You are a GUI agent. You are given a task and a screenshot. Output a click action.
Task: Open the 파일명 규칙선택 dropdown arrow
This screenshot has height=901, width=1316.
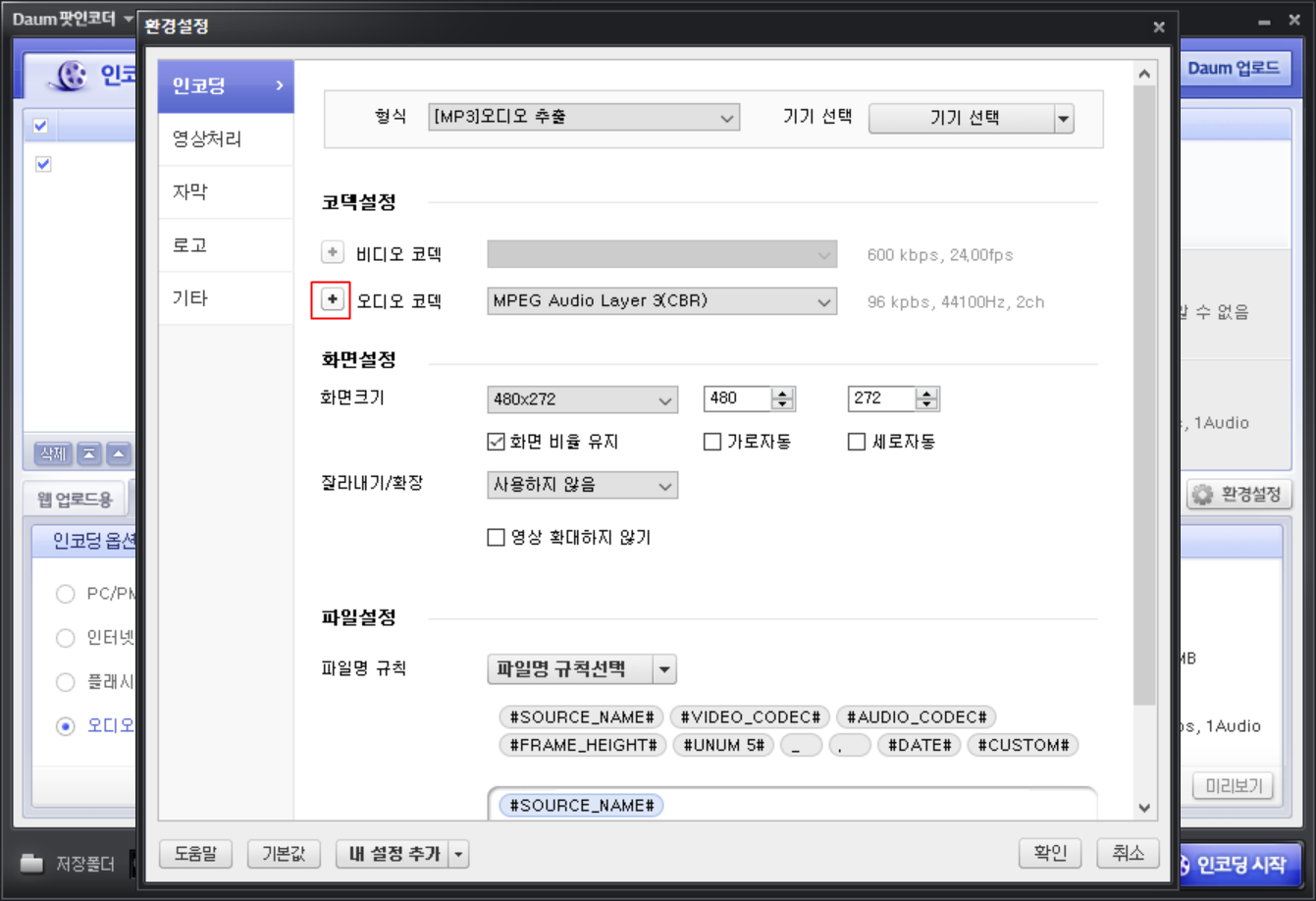tap(665, 669)
